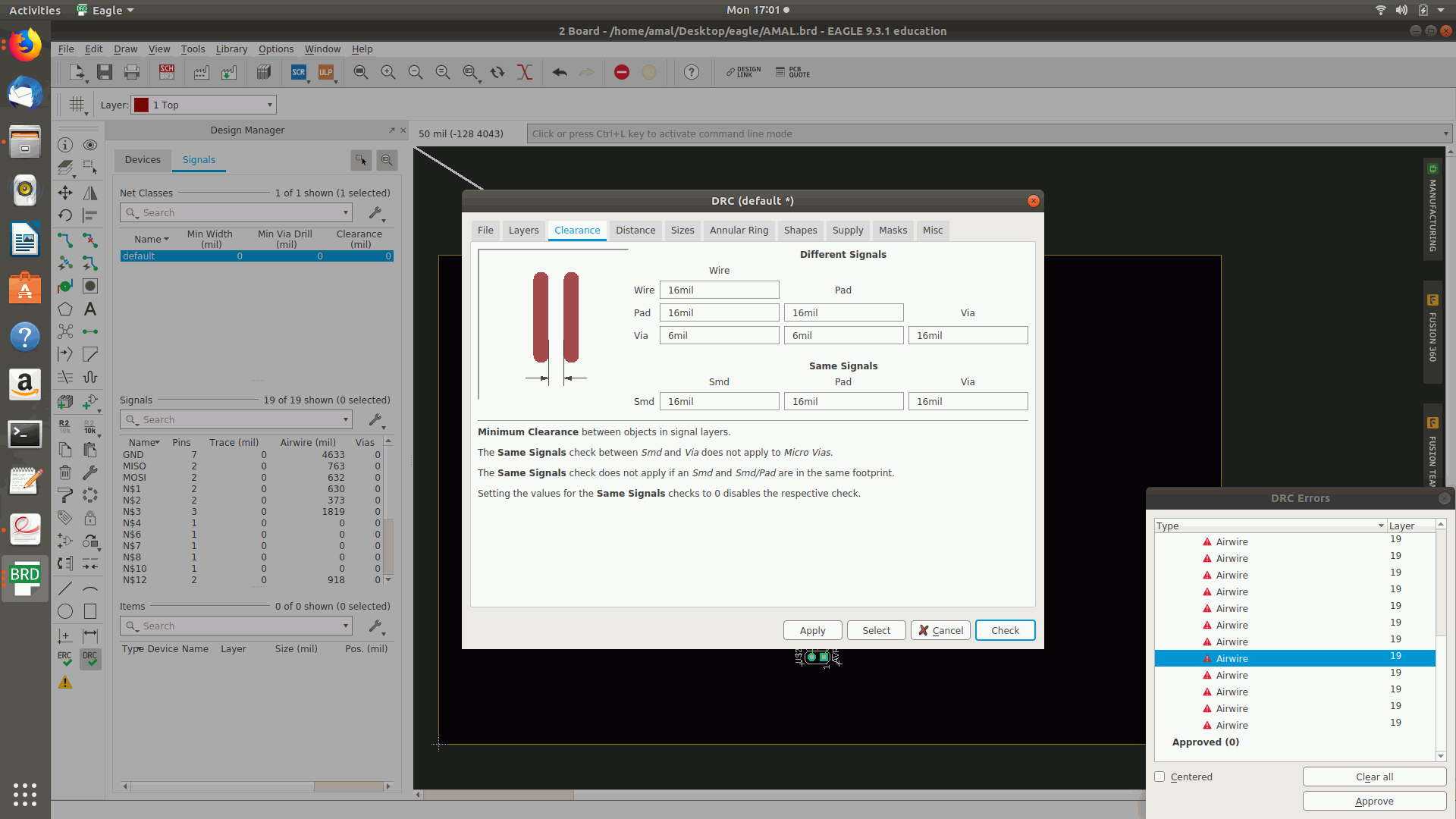The height and width of the screenshot is (819, 1456).
Task: Click the Check button in DRC dialog
Action: coord(1005,630)
